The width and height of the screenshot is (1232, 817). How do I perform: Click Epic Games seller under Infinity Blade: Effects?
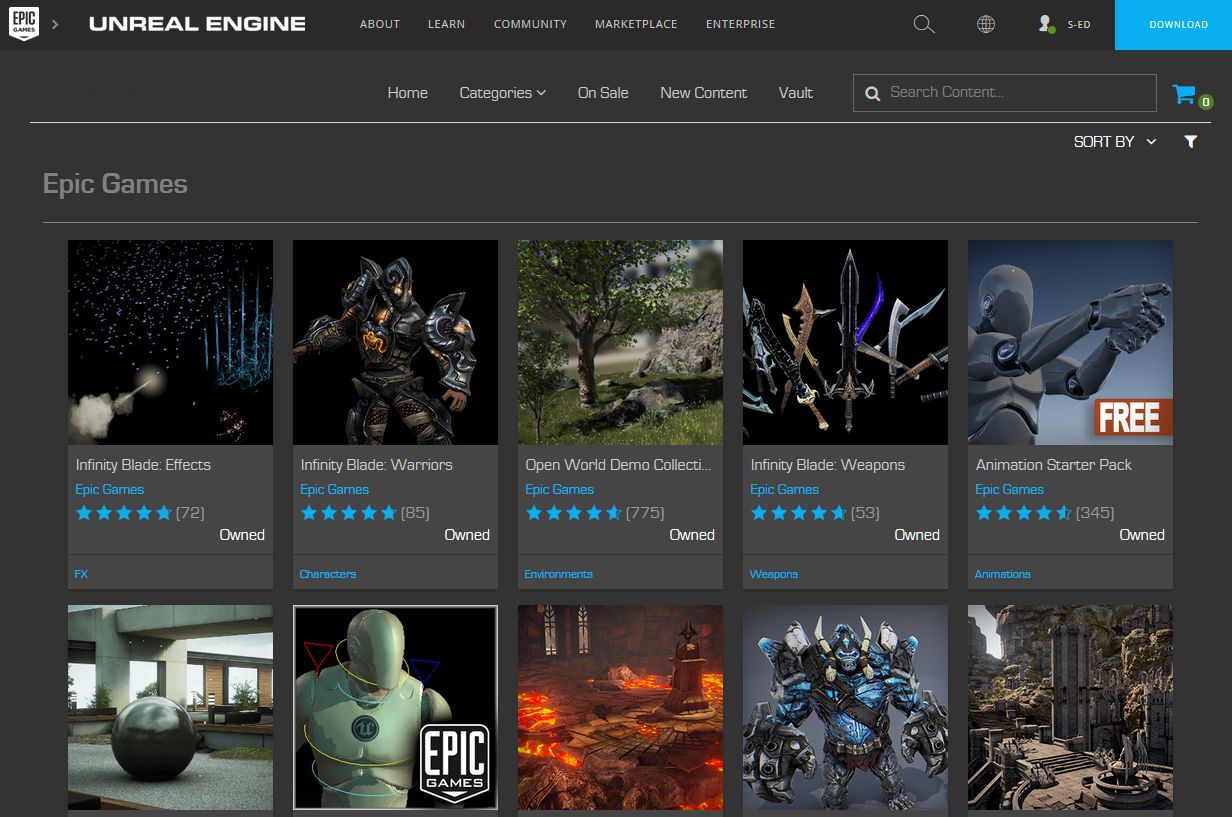(109, 489)
